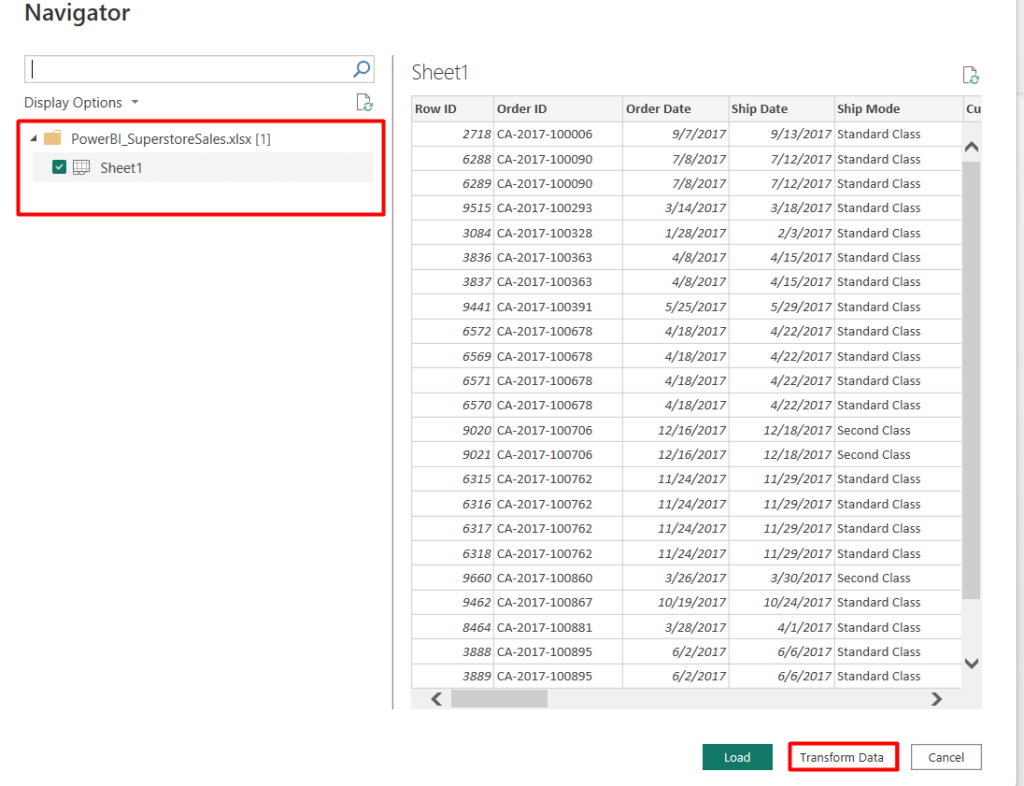Click the horizontal scrollbar left arrow
Screen dimensions: 1024x786
click(x=436, y=699)
